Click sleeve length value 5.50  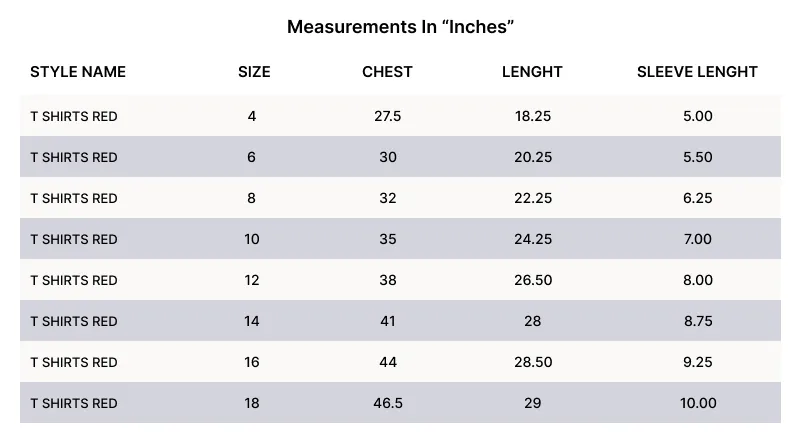click(x=697, y=157)
